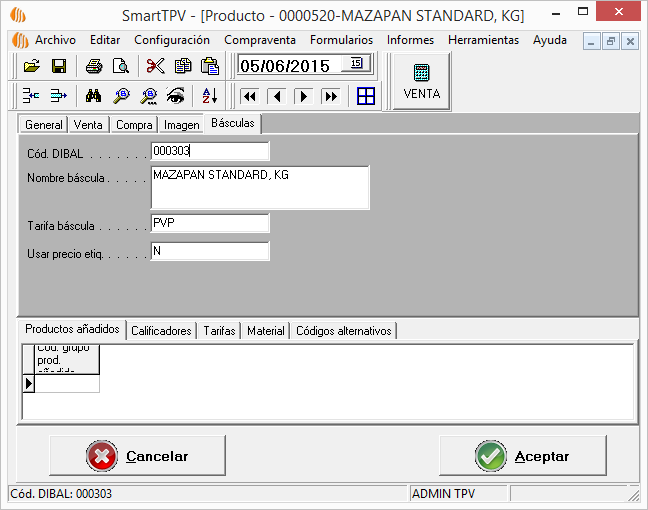Click the first magnifier filter icon
The height and width of the screenshot is (510, 648).
tap(122, 96)
